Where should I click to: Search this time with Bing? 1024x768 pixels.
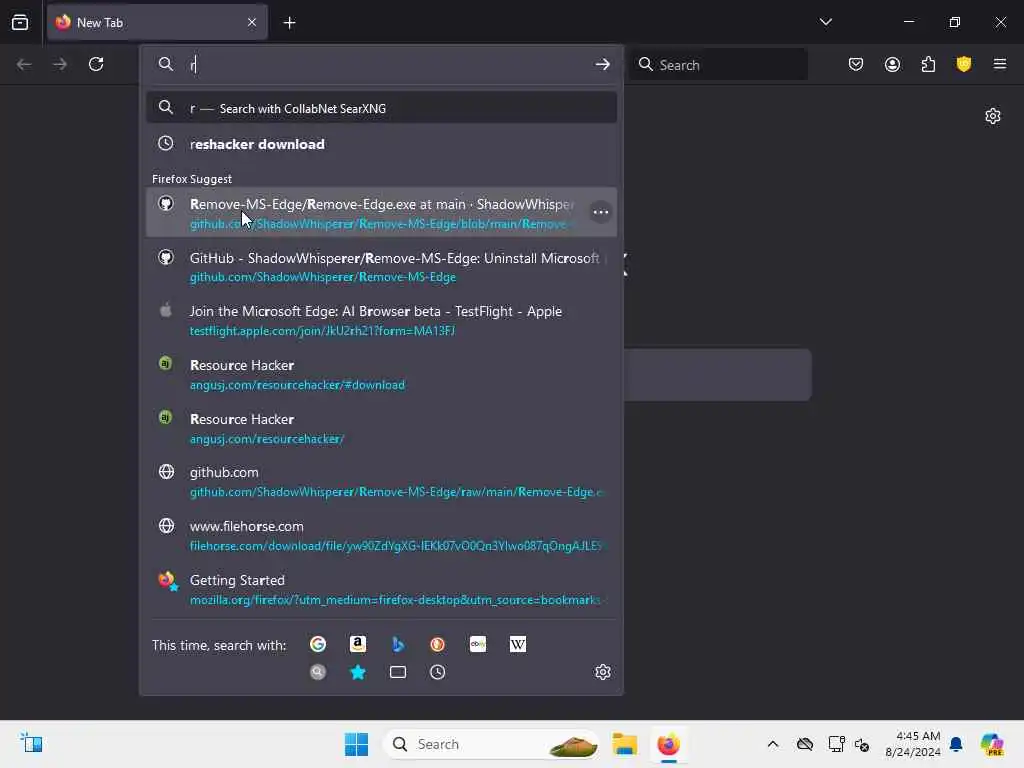[398, 645]
